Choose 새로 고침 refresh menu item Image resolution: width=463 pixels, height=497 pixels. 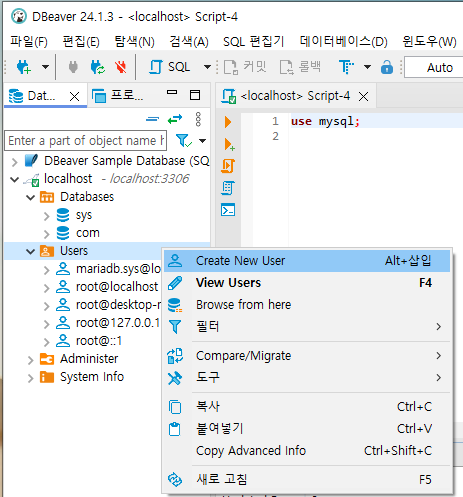click(x=307, y=480)
